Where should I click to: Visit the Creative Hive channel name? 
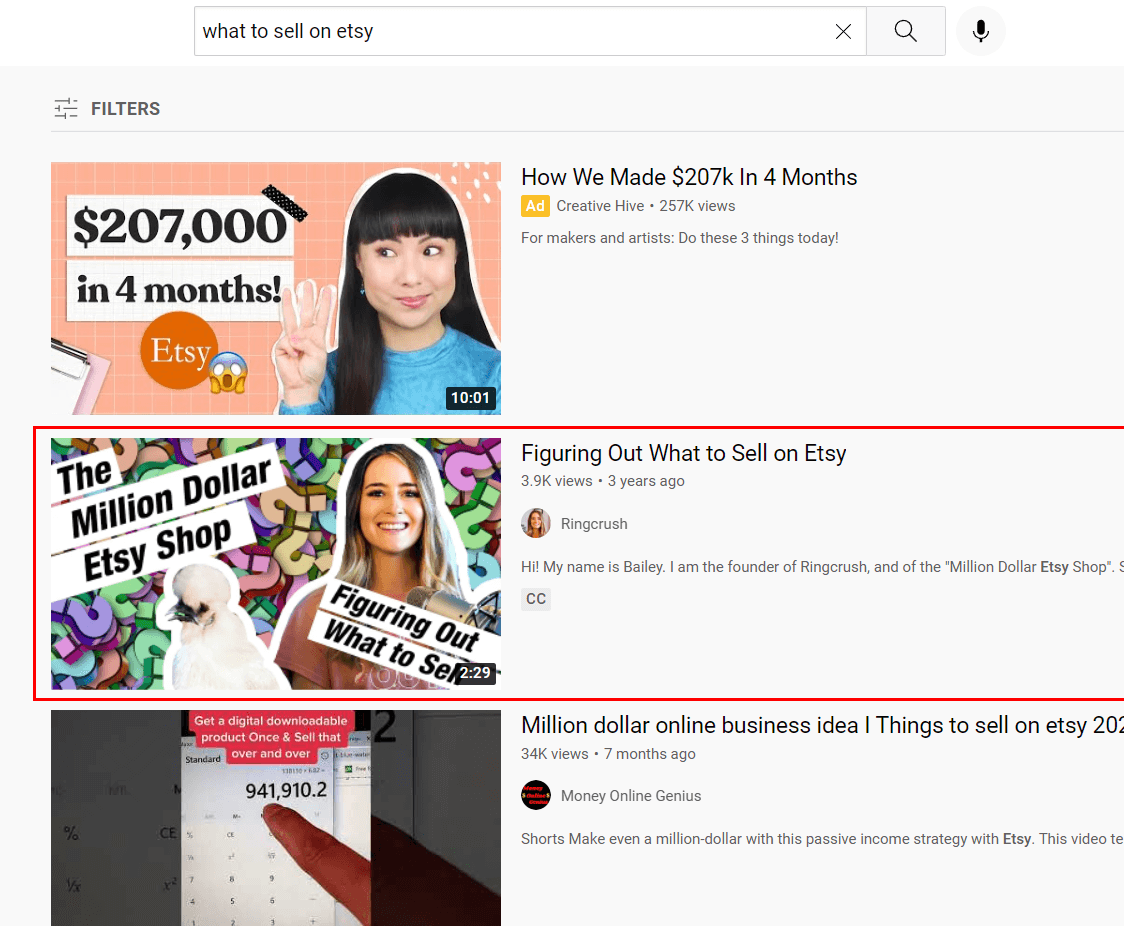pyautogui.click(x=600, y=206)
